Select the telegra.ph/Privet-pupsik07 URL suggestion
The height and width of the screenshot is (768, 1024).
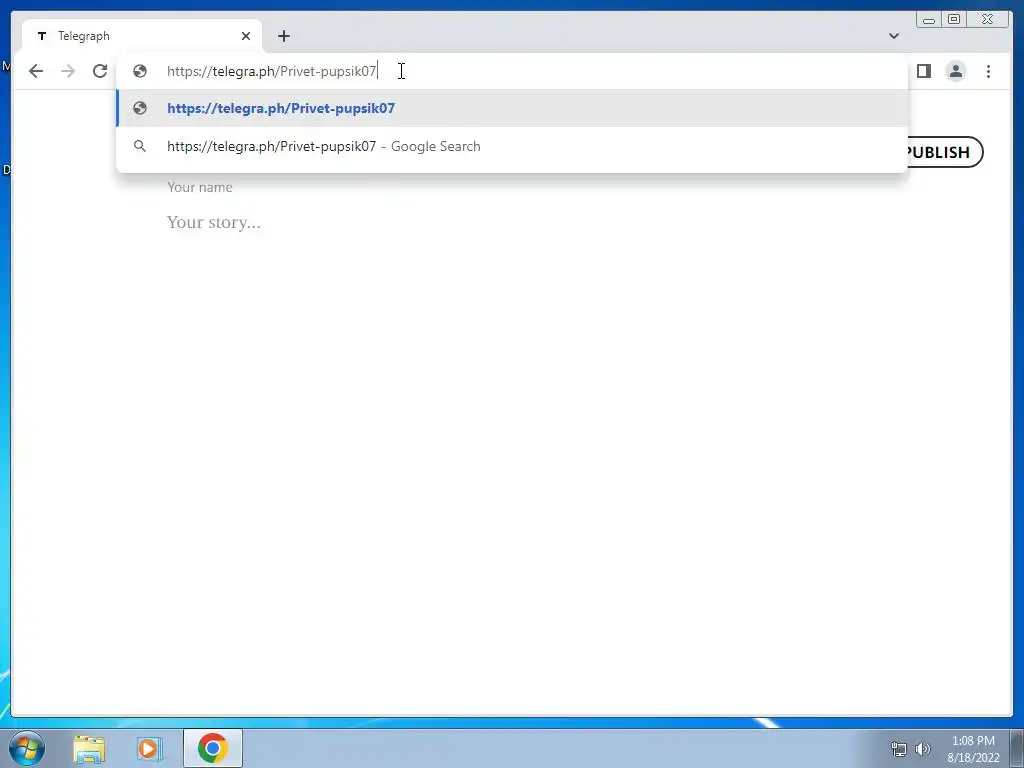[x=512, y=108]
